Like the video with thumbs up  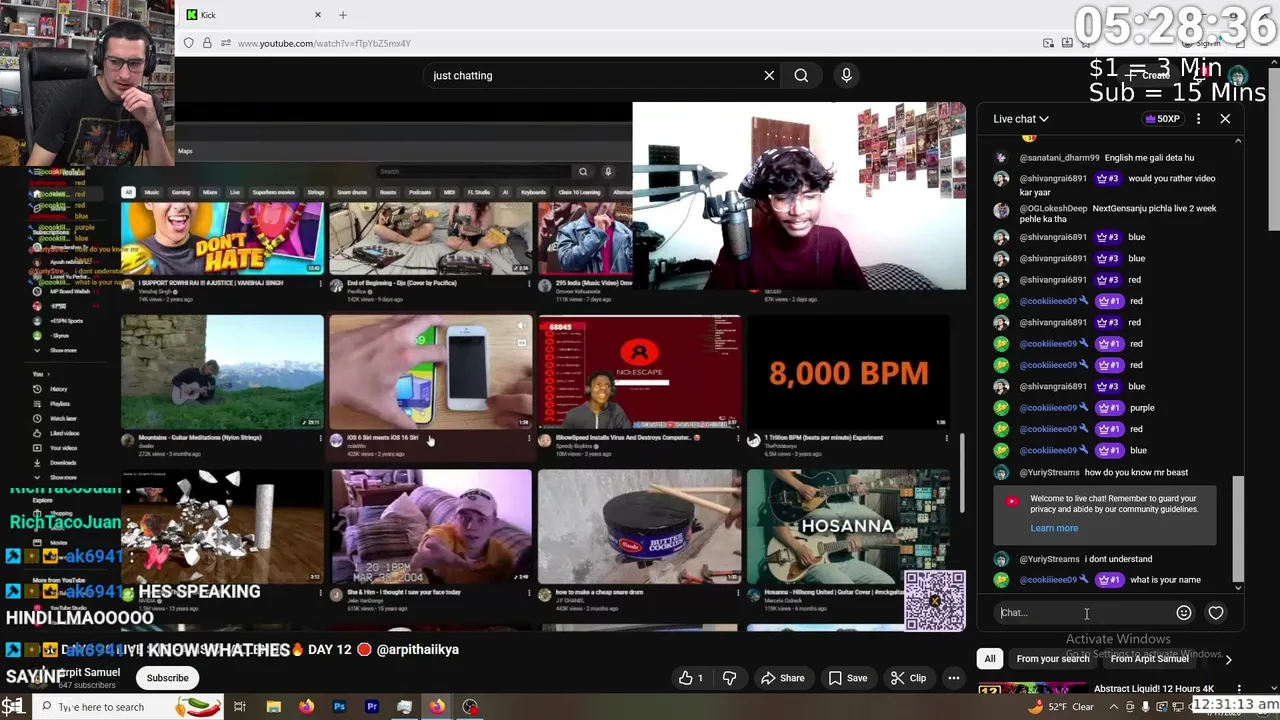pyautogui.click(x=692, y=678)
